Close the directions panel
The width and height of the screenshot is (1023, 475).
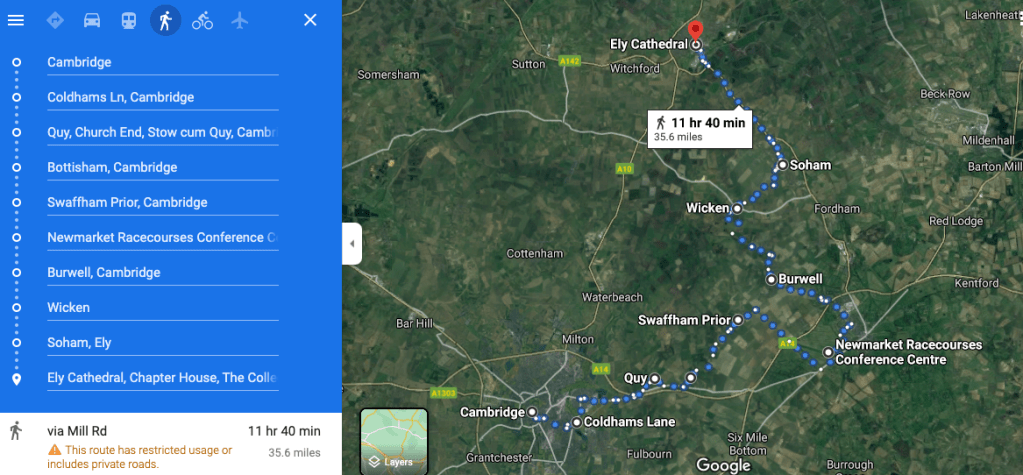click(x=311, y=20)
